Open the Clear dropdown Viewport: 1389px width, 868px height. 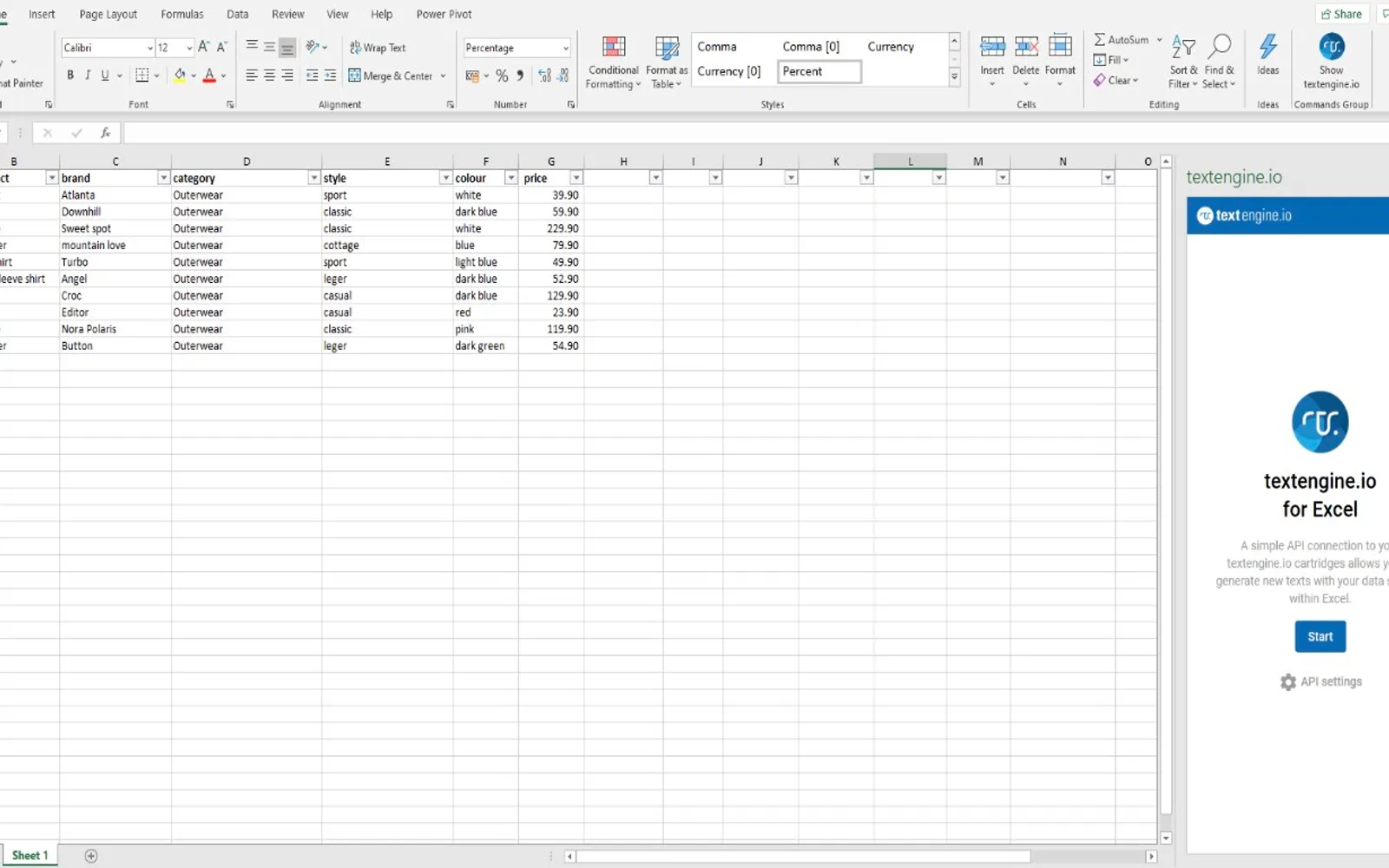pyautogui.click(x=1116, y=81)
